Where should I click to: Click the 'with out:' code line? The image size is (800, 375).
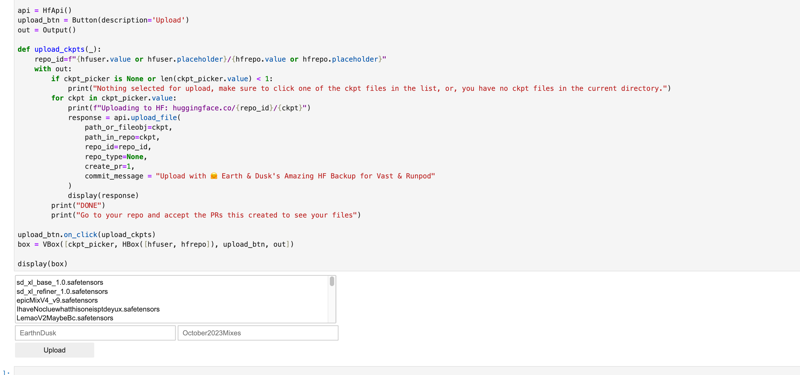coord(54,69)
